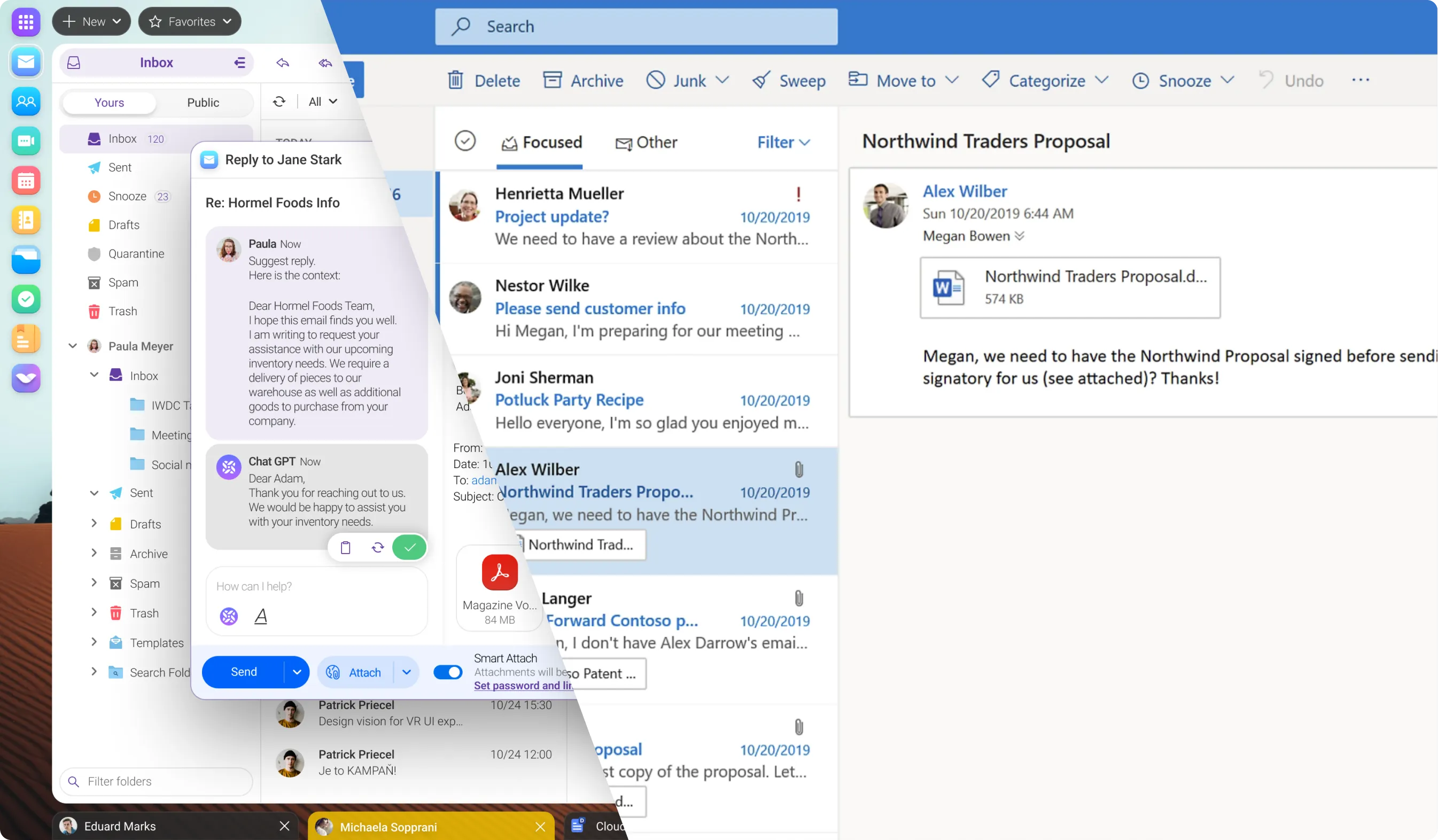Archive the current message using the toolbar
This screenshot has width=1438, height=840.
tap(582, 80)
